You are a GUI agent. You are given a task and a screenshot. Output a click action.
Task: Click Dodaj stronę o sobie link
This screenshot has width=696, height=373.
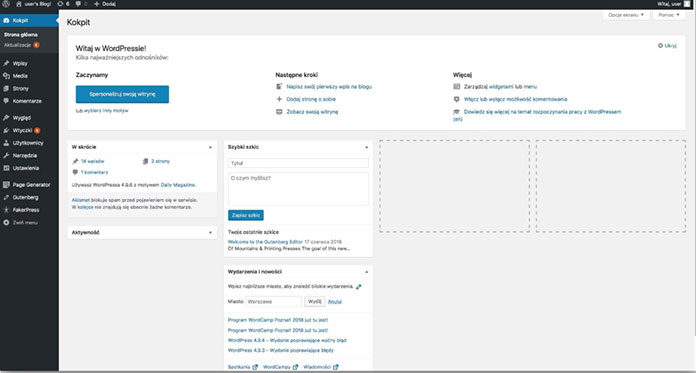(311, 99)
